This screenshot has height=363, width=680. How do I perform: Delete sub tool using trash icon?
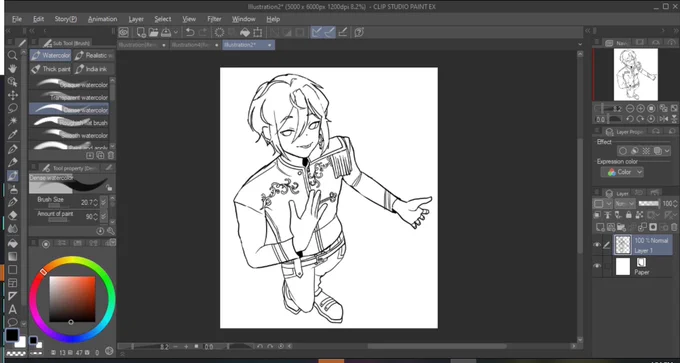click(111, 155)
